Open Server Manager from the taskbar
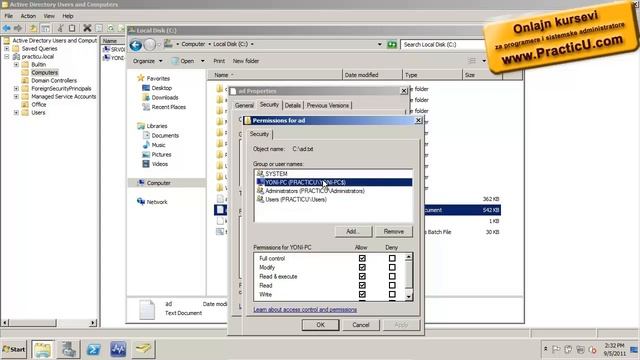The height and width of the screenshot is (360, 640). (69, 349)
